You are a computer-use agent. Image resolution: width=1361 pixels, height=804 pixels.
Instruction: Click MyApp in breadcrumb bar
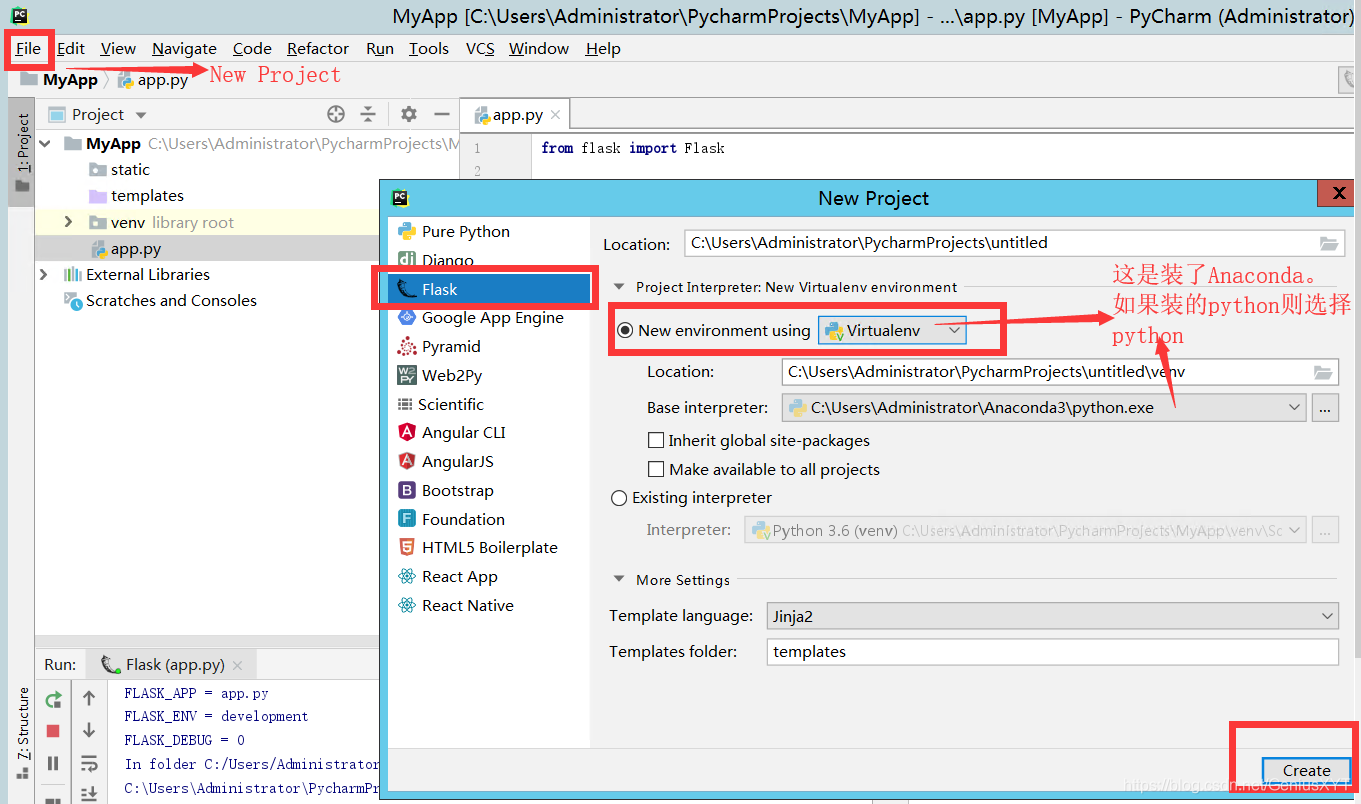pyautogui.click(x=70, y=80)
